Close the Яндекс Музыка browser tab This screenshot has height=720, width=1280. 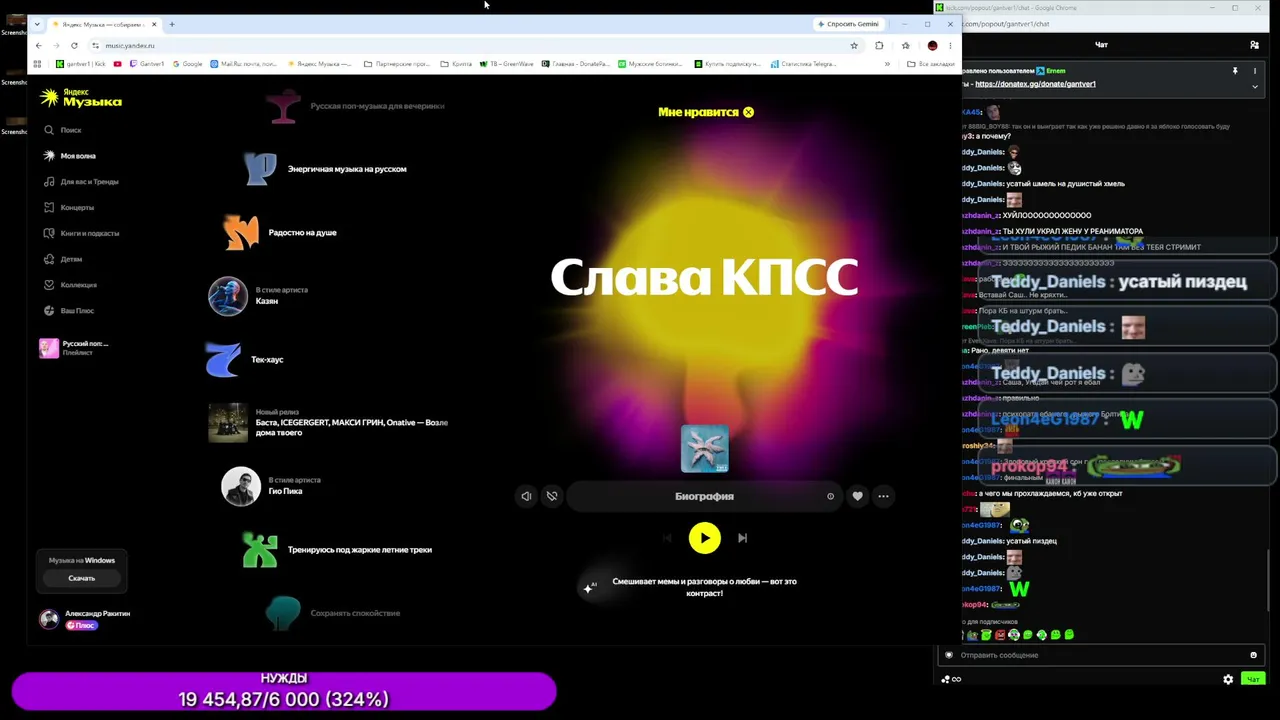154,24
